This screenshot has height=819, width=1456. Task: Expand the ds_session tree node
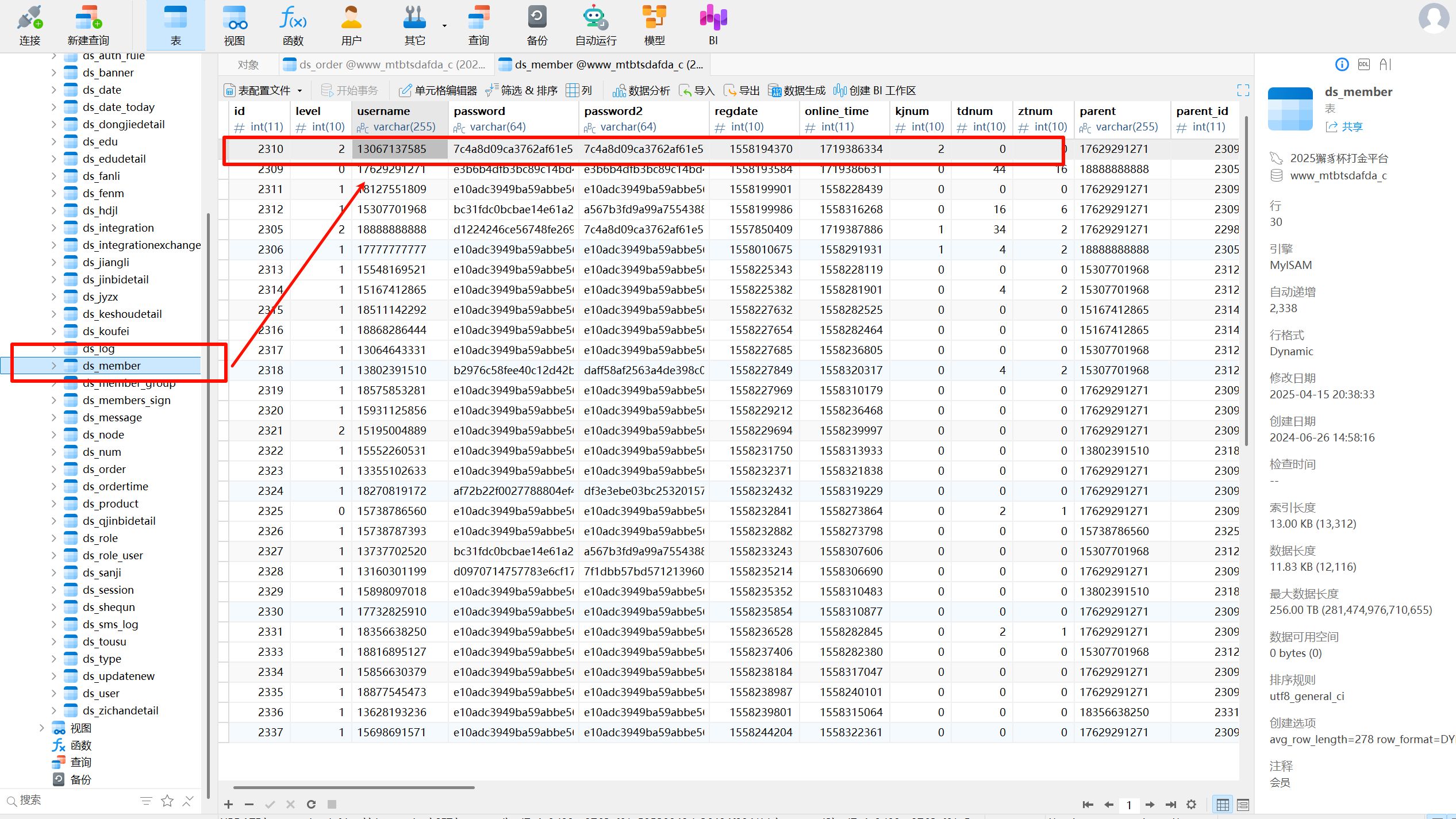[54, 590]
